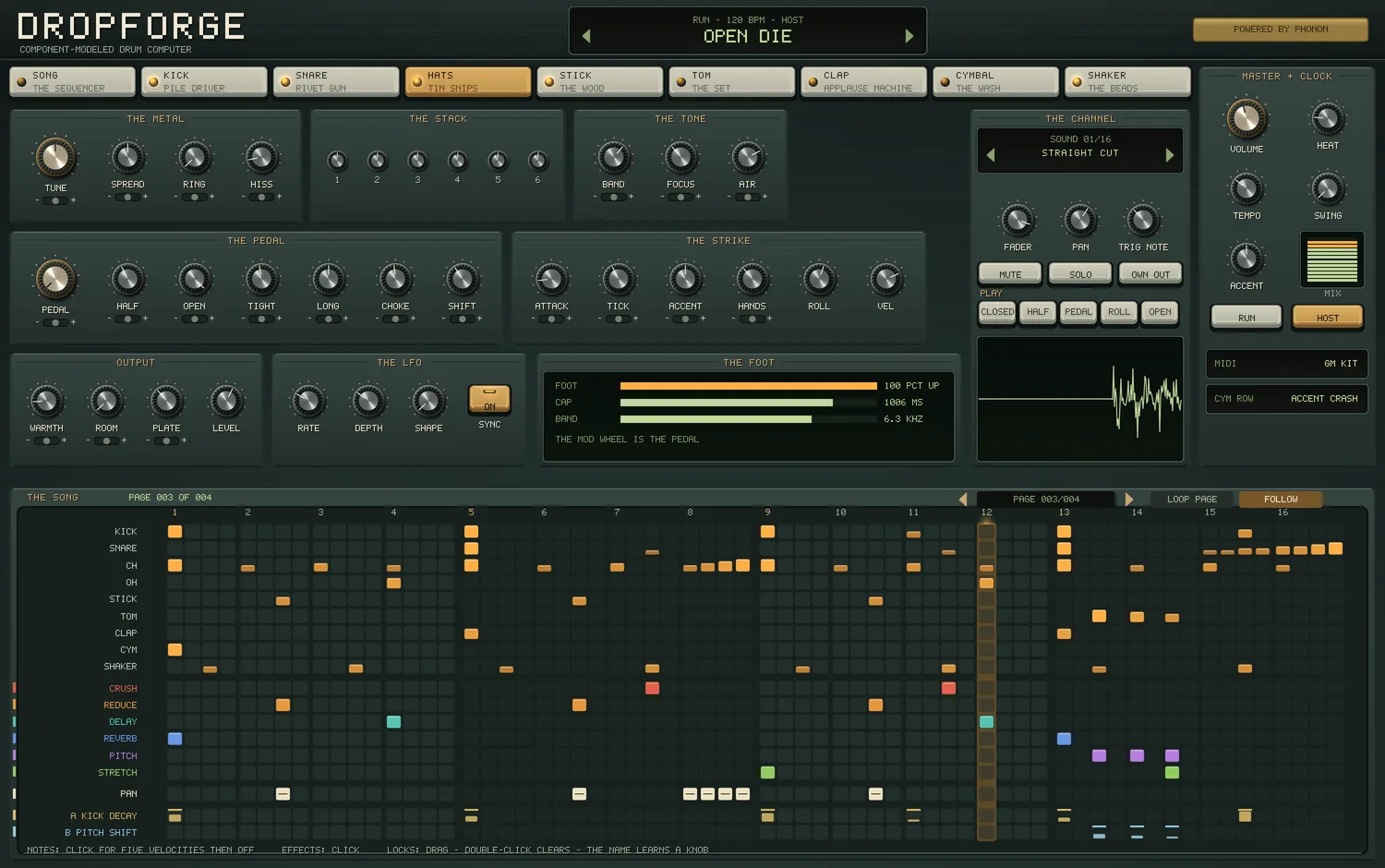Screen dimensions: 1385x868
Task: Open the CYM ROW ACCENT CRASH selector
Action: coord(1286,399)
